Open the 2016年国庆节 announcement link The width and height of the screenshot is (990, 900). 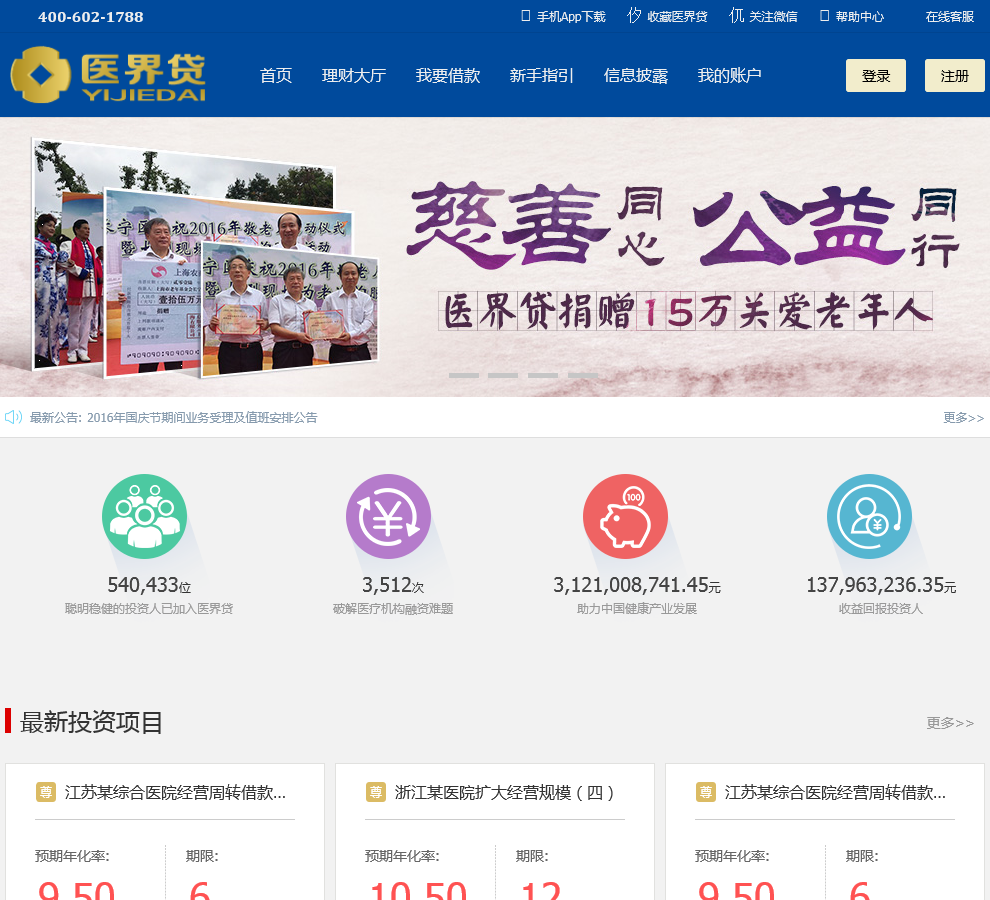point(202,417)
